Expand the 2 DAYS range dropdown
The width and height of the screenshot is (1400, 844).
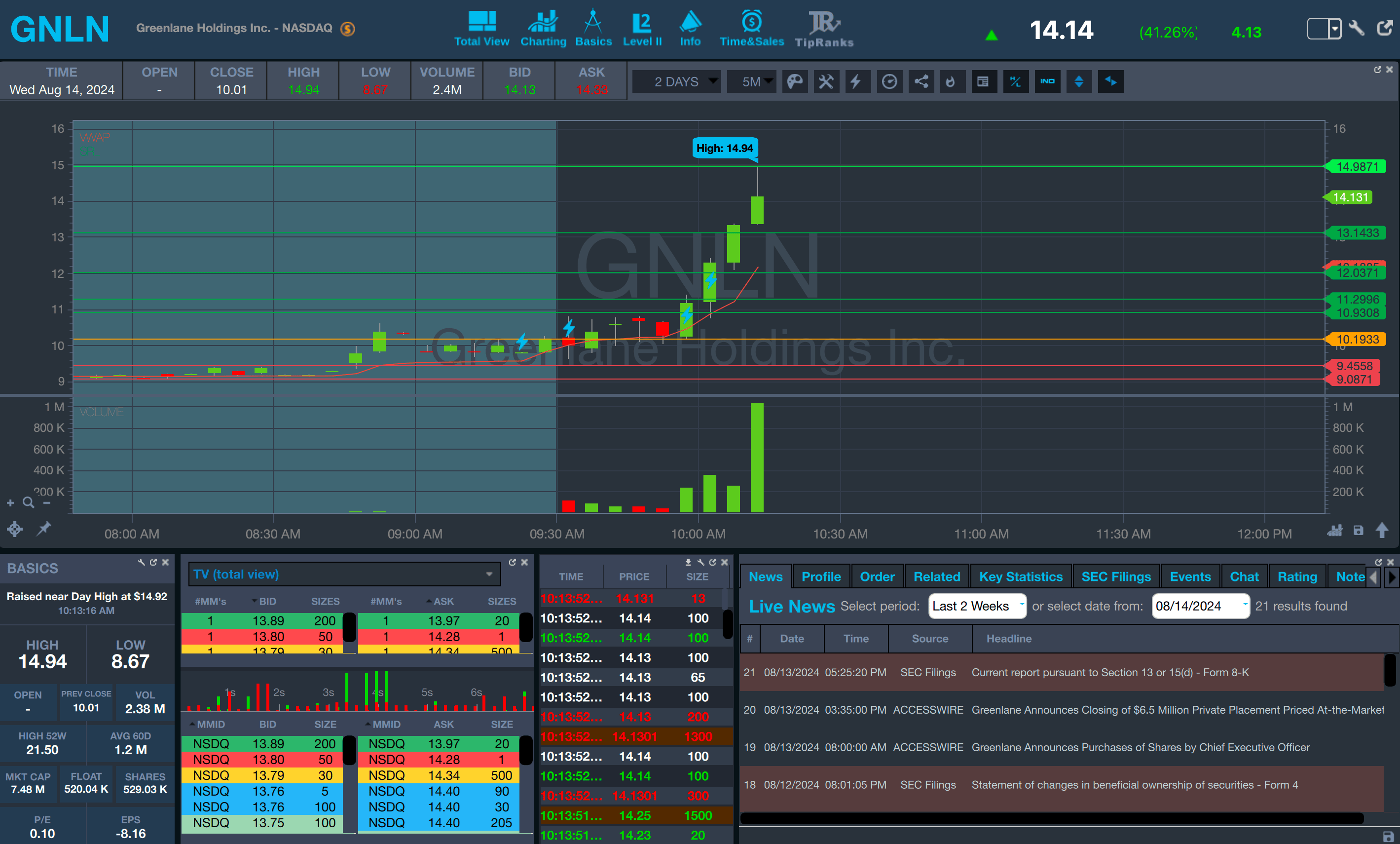pyautogui.click(x=677, y=82)
